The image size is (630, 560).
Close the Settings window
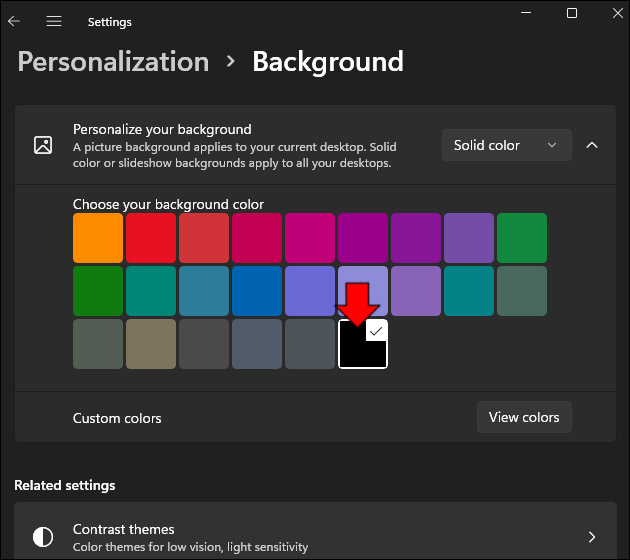click(617, 13)
